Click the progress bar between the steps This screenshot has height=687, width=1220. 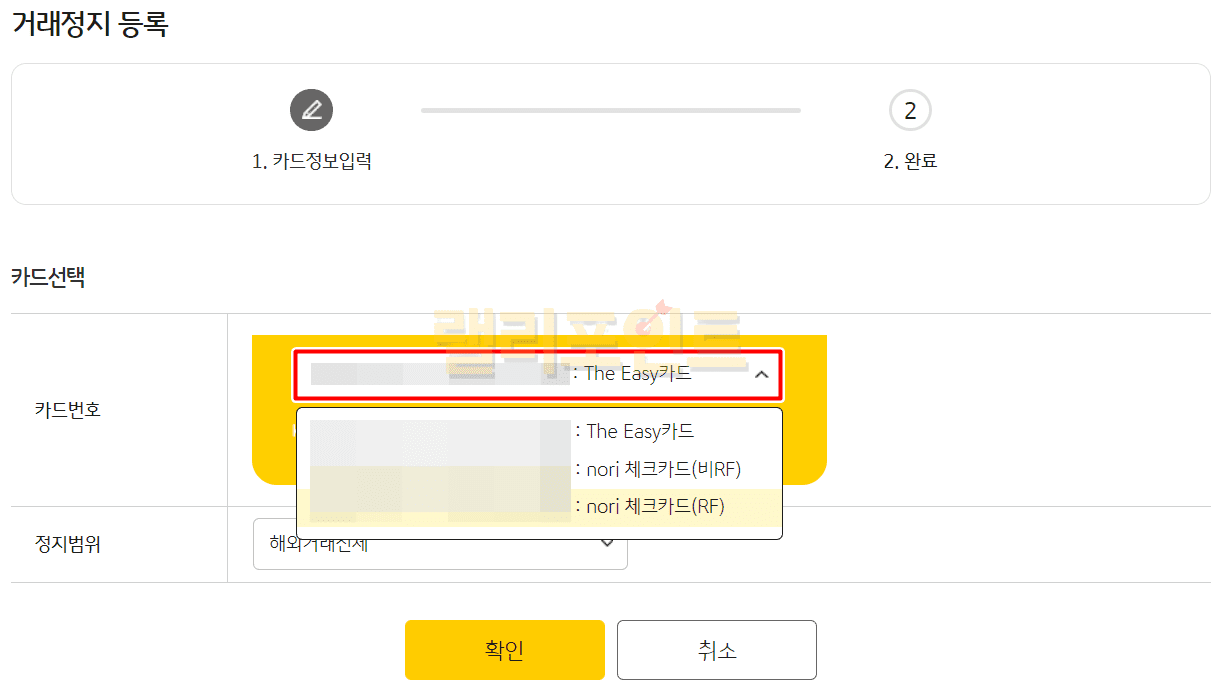click(x=610, y=110)
